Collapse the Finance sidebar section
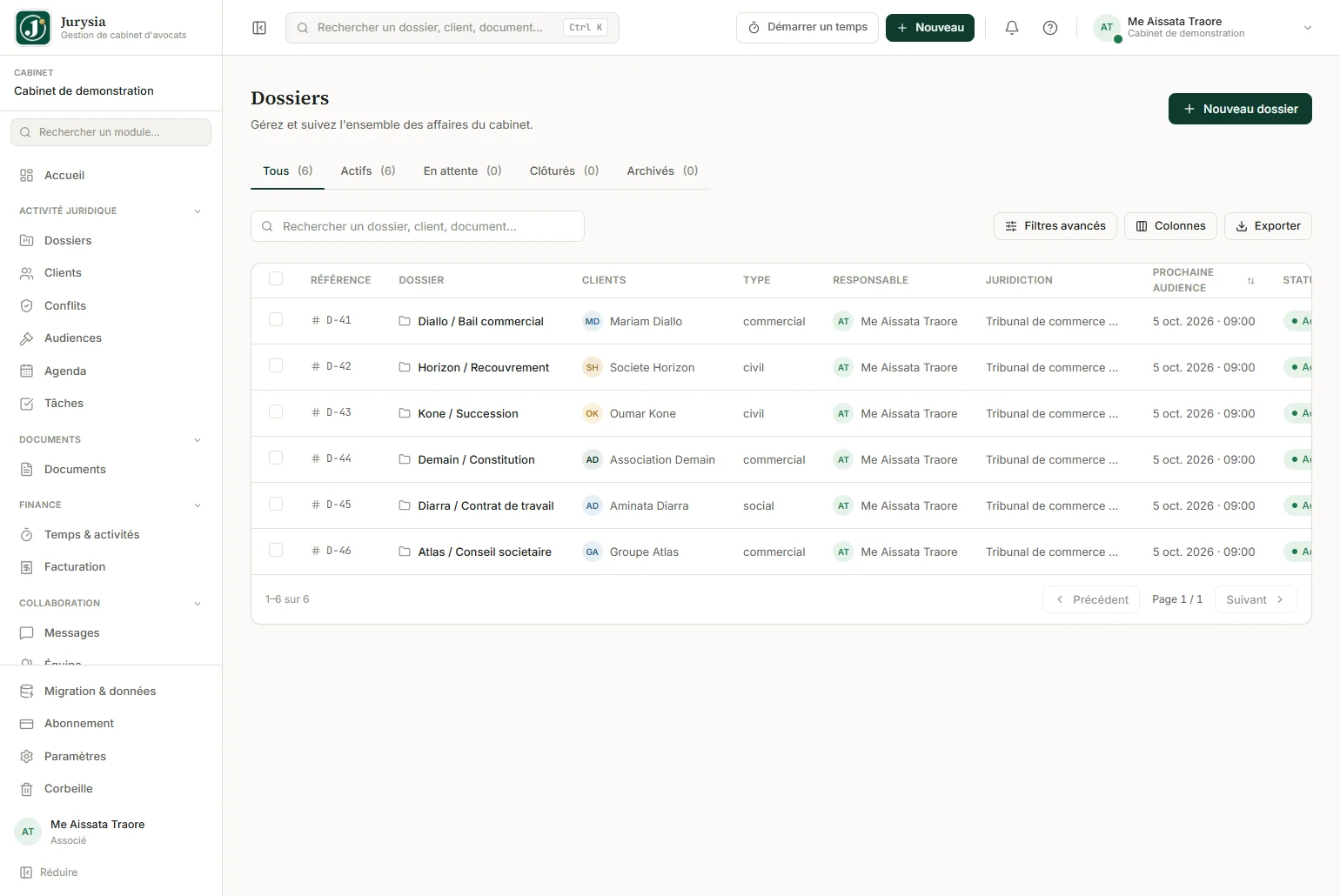1340x896 pixels. coord(198,505)
